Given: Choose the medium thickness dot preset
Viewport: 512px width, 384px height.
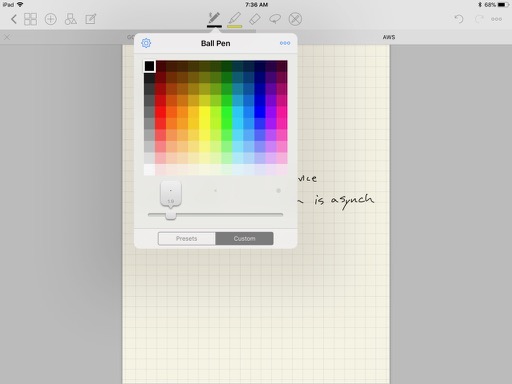Looking at the screenshot, I should click(215, 191).
